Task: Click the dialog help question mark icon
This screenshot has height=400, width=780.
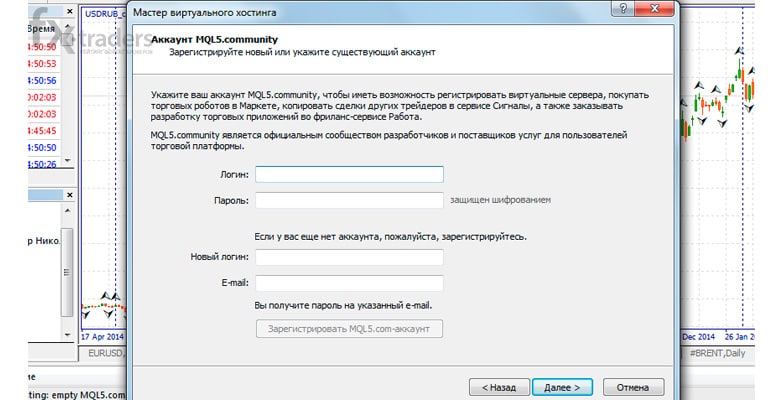Action: tap(624, 8)
